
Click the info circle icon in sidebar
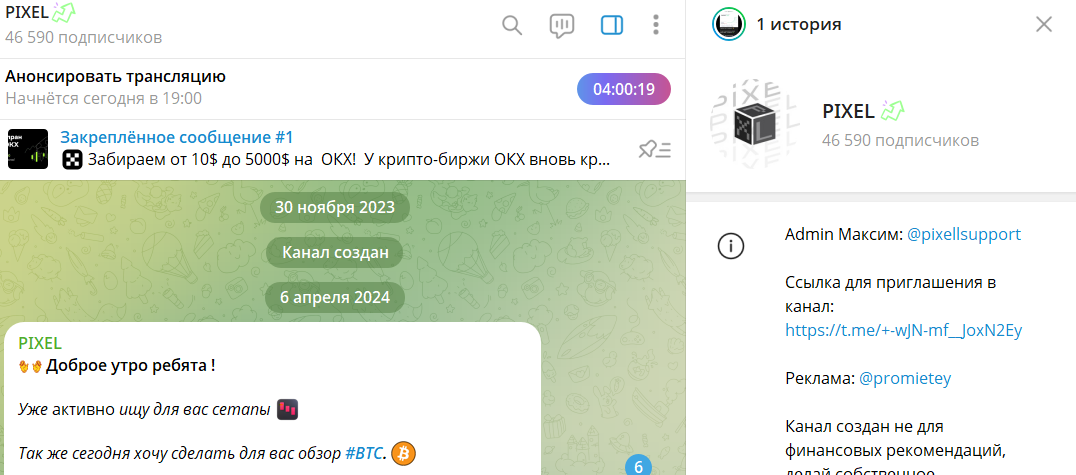tap(730, 246)
